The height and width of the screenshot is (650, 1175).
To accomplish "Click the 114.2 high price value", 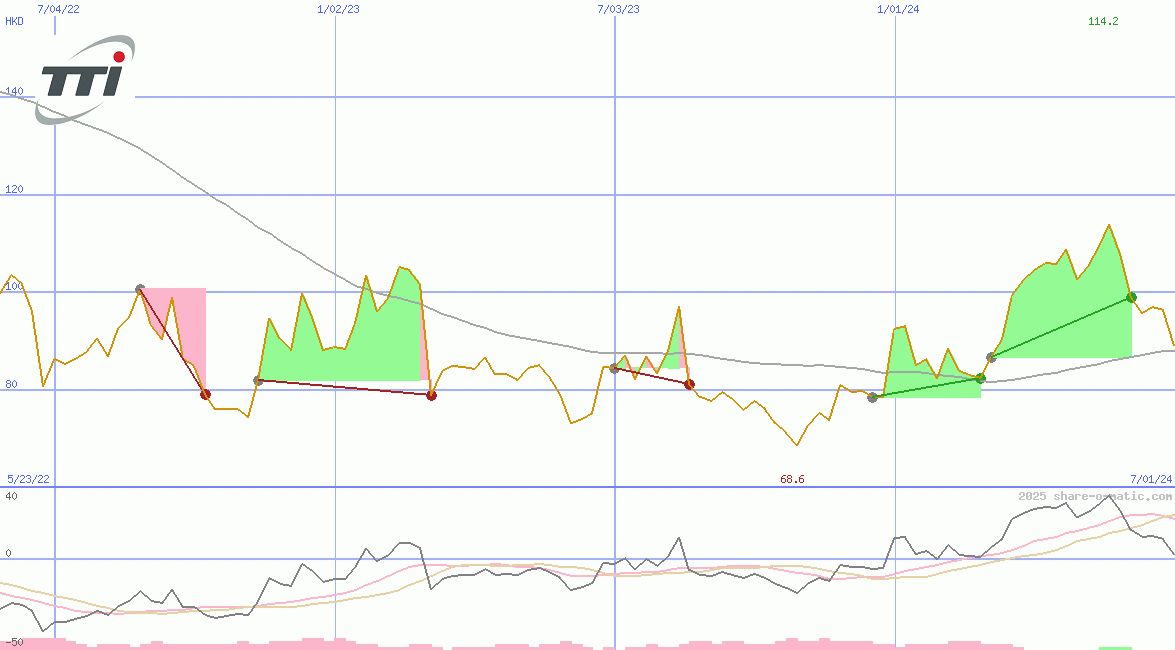I will [1103, 21].
